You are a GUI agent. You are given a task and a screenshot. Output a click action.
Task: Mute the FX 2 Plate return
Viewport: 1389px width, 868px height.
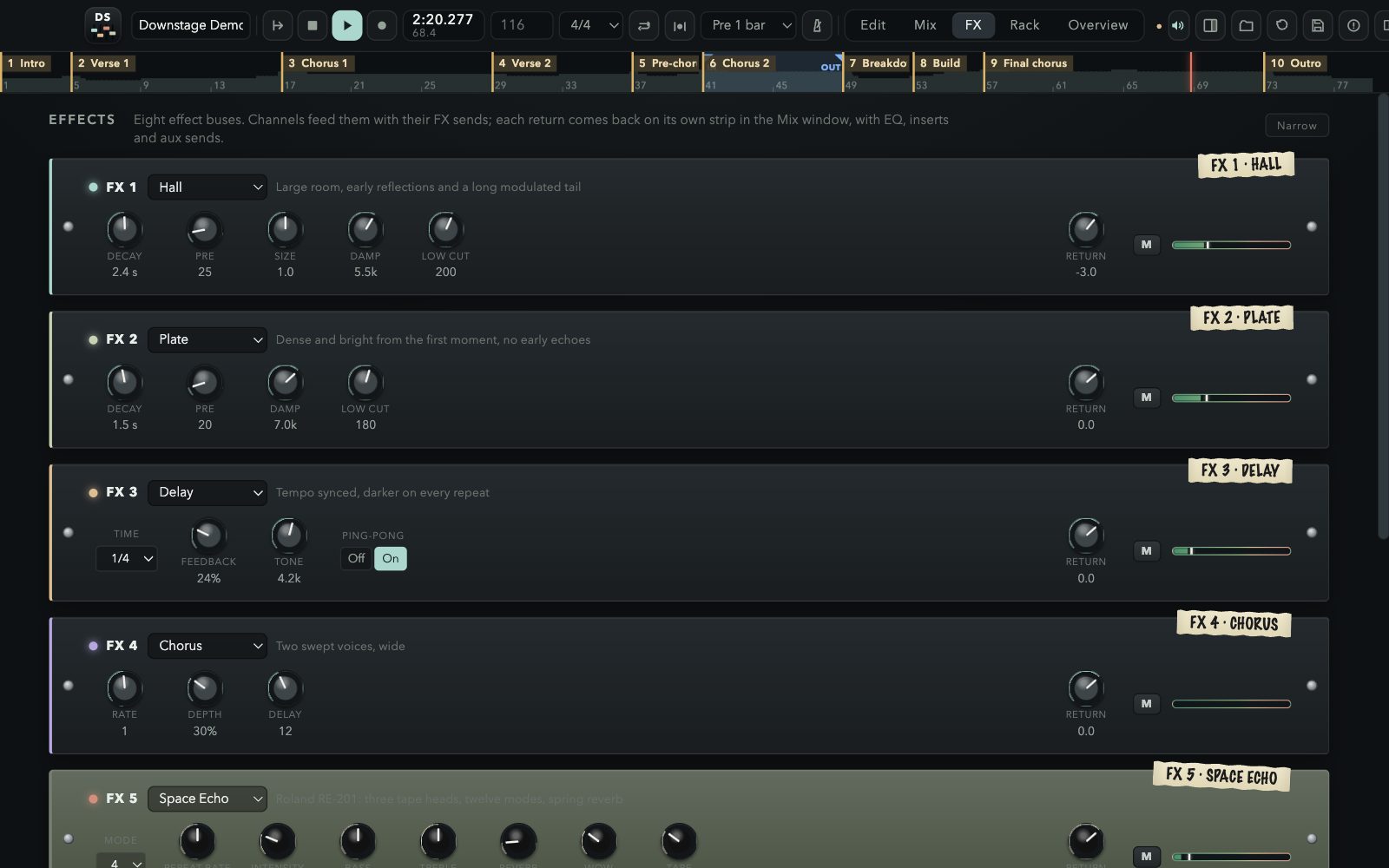click(x=1146, y=398)
